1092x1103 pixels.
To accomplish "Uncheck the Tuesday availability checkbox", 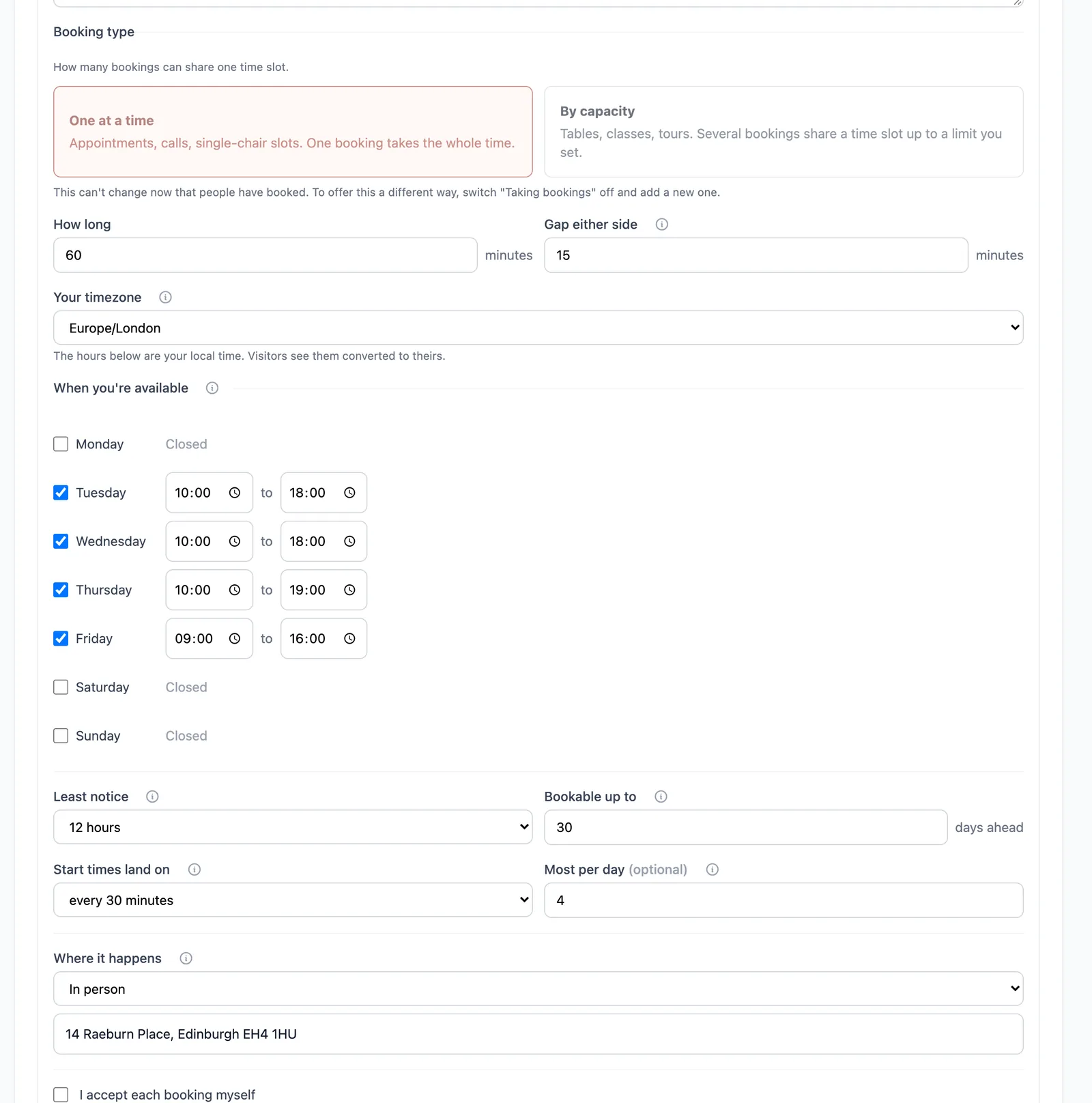I will tap(61, 493).
